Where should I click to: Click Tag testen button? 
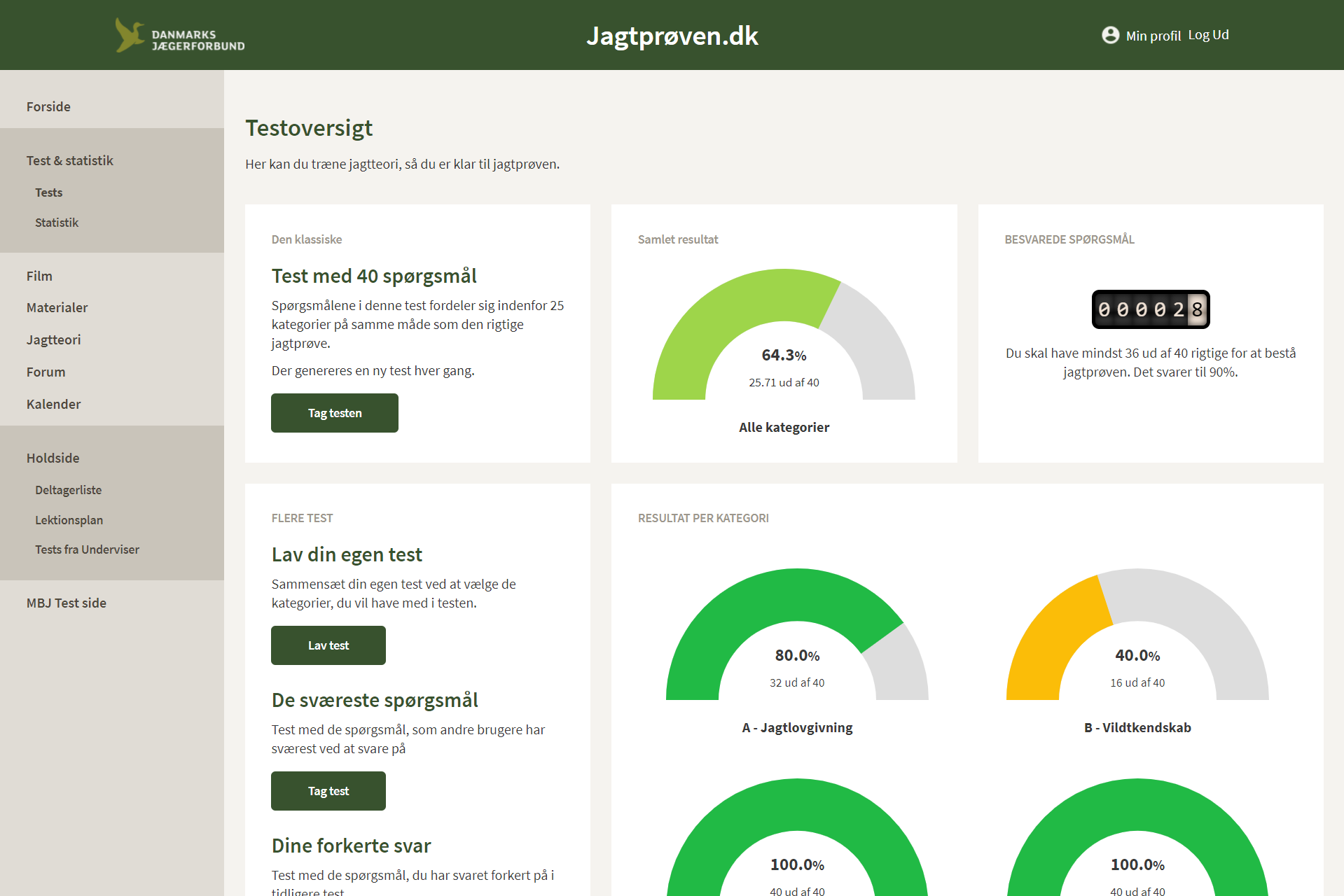(335, 413)
